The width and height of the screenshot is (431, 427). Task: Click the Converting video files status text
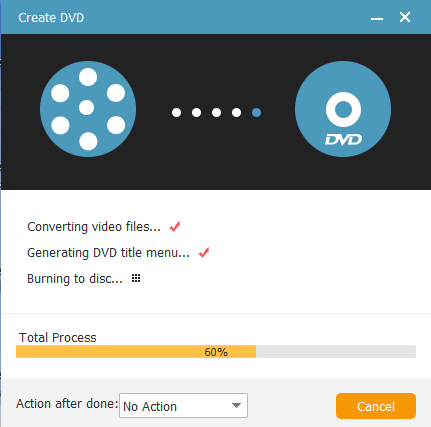pos(94,227)
